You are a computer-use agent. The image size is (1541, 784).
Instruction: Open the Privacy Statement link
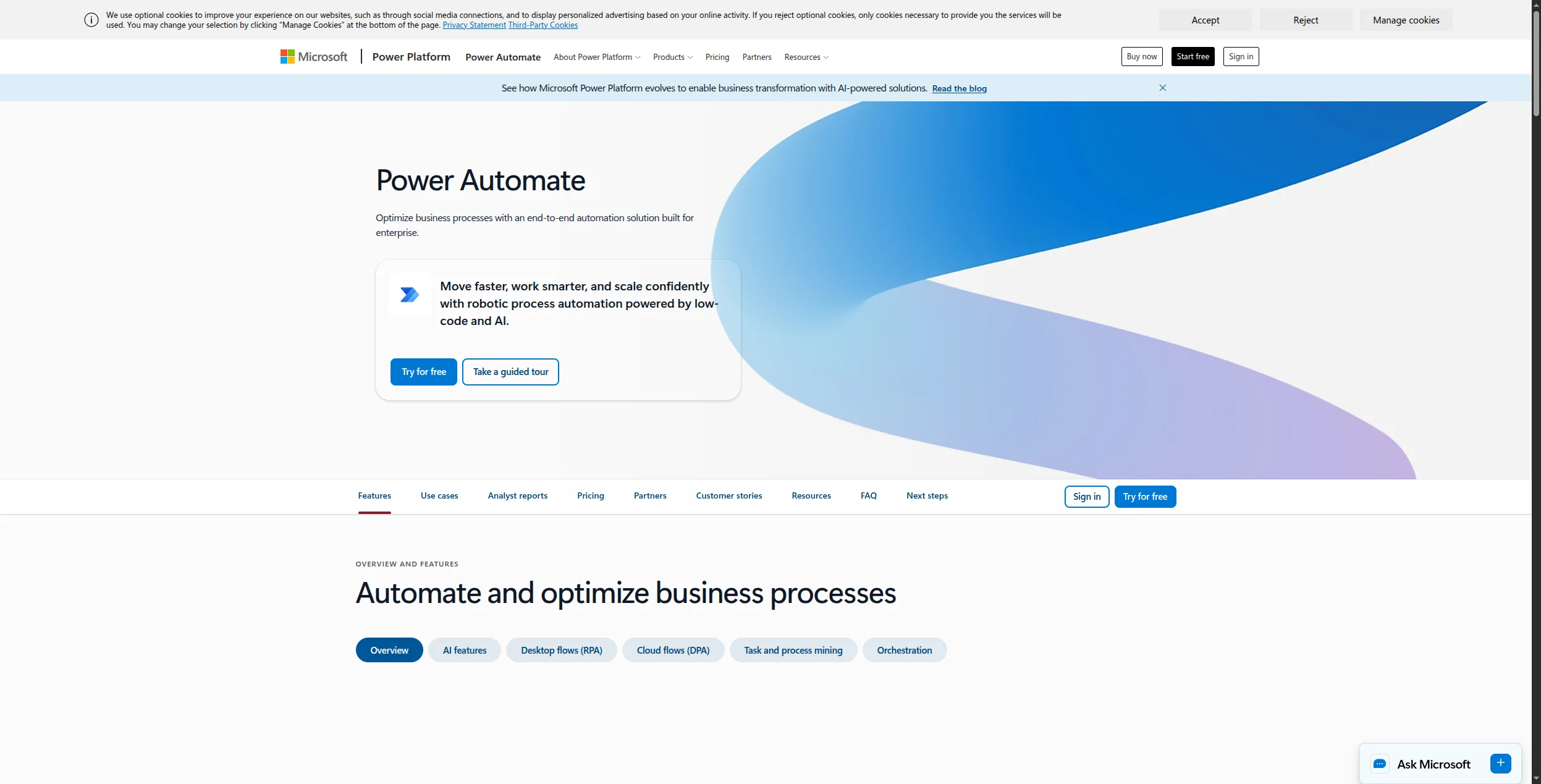(475, 25)
